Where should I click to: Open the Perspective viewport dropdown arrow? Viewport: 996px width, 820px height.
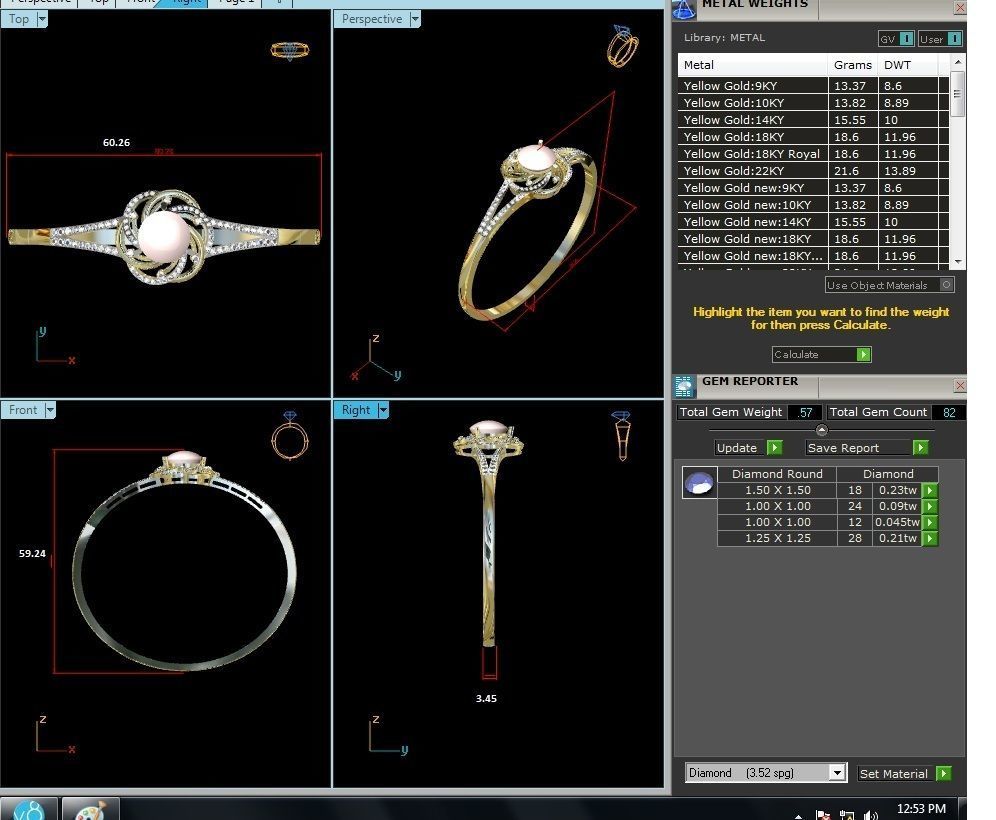(415, 19)
